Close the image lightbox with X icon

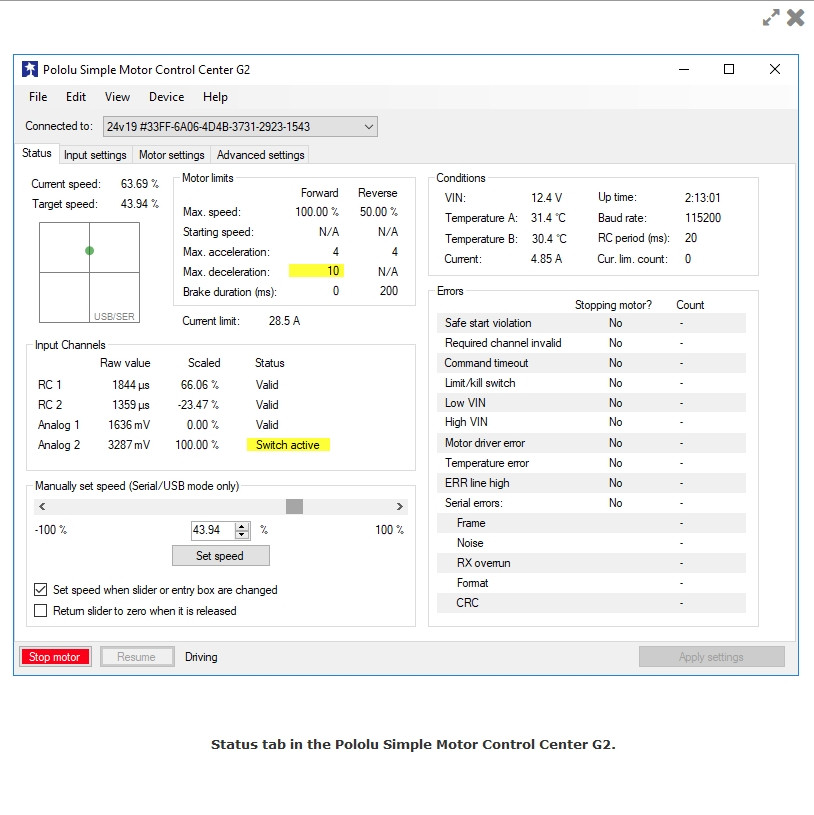point(796,17)
